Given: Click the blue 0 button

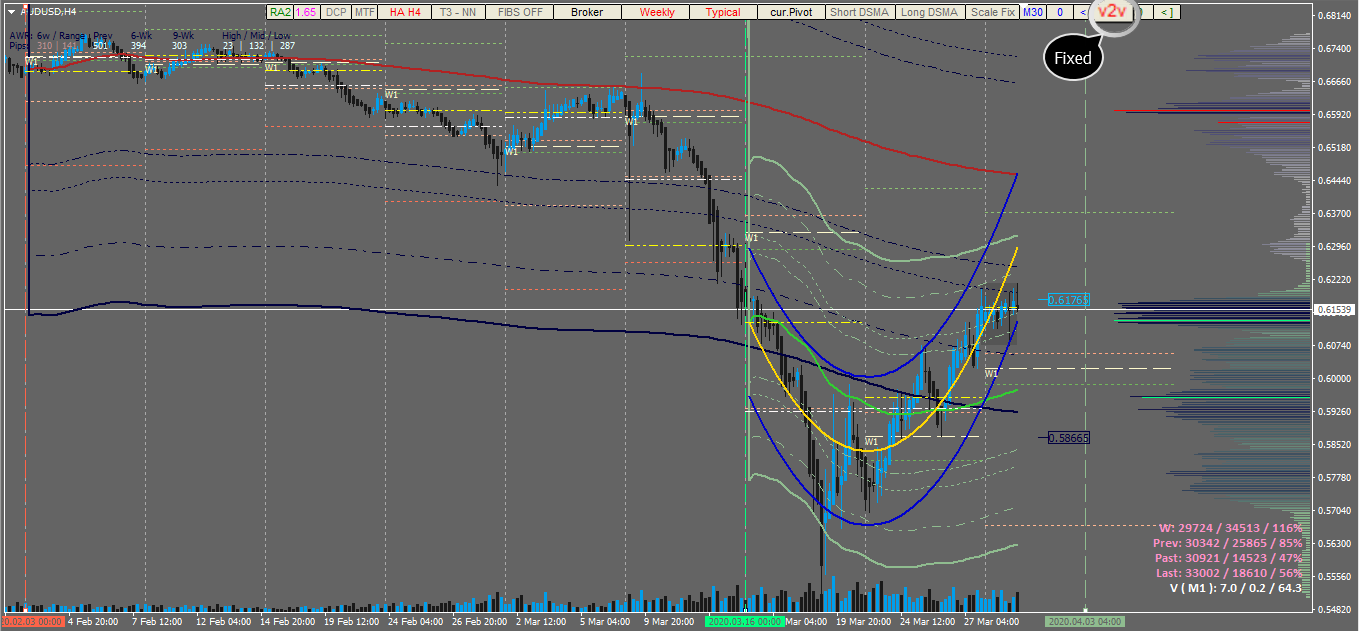Looking at the screenshot, I should (1060, 12).
